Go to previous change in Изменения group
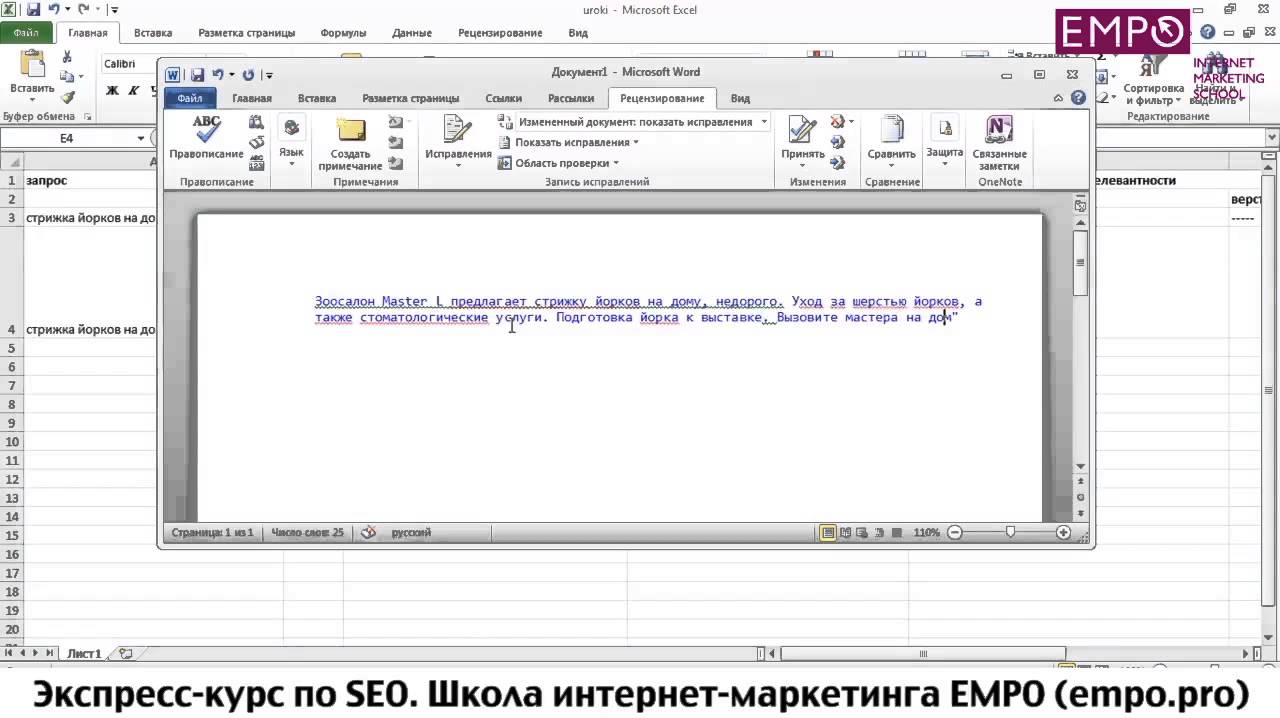Screen dimensions: 1280x718 (x=838, y=143)
